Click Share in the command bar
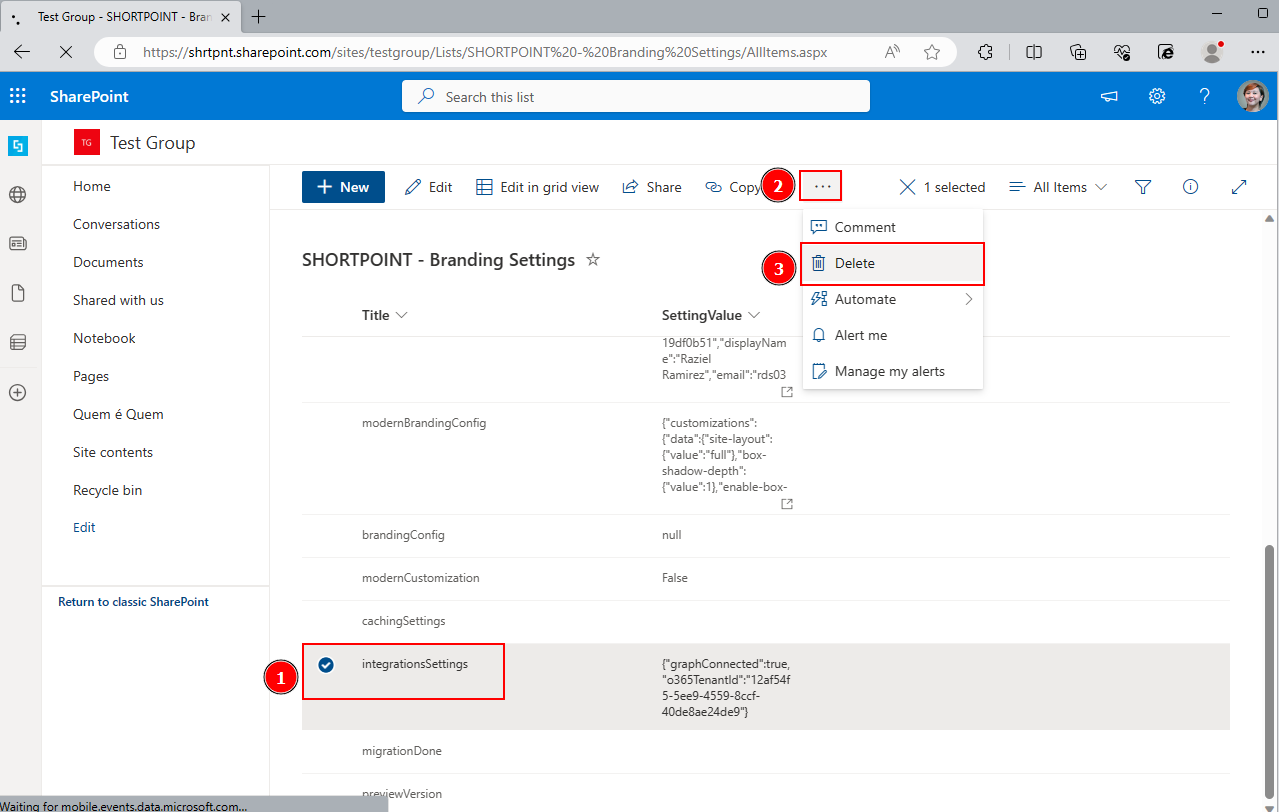Viewport: 1279px width, 812px height. [652, 187]
